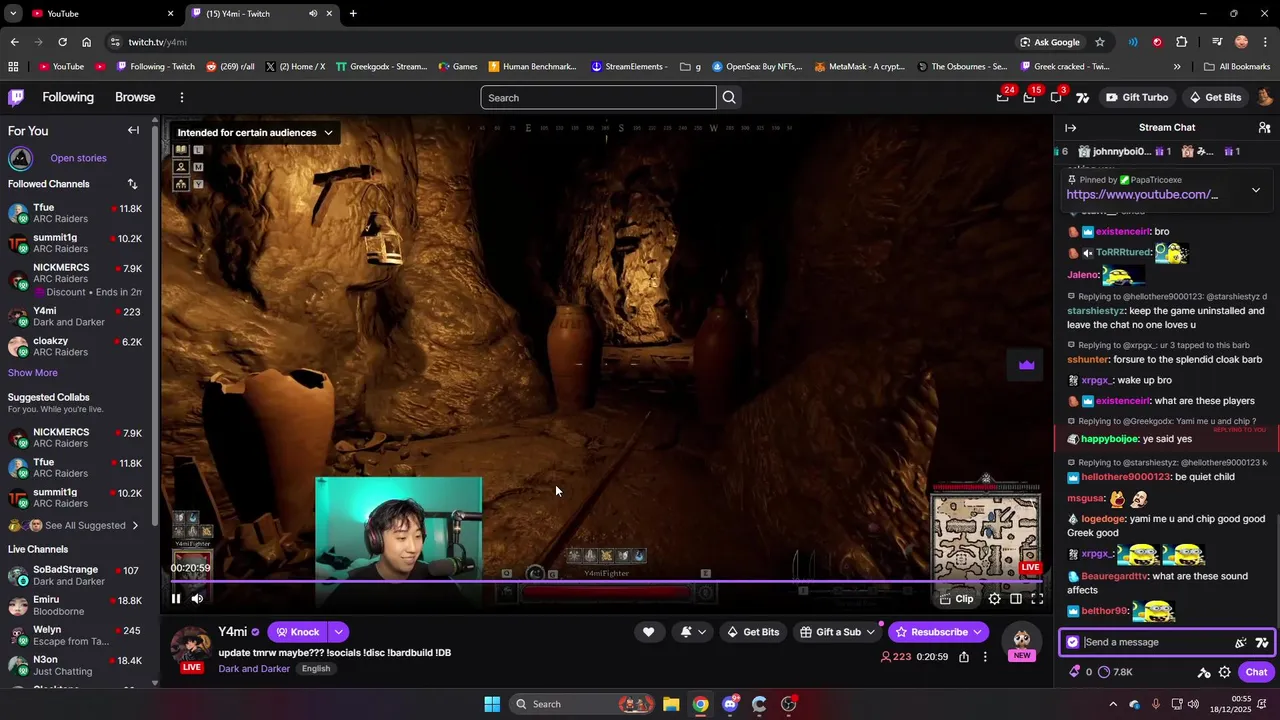Pause the stream video
The image size is (1280, 720).
point(176,599)
